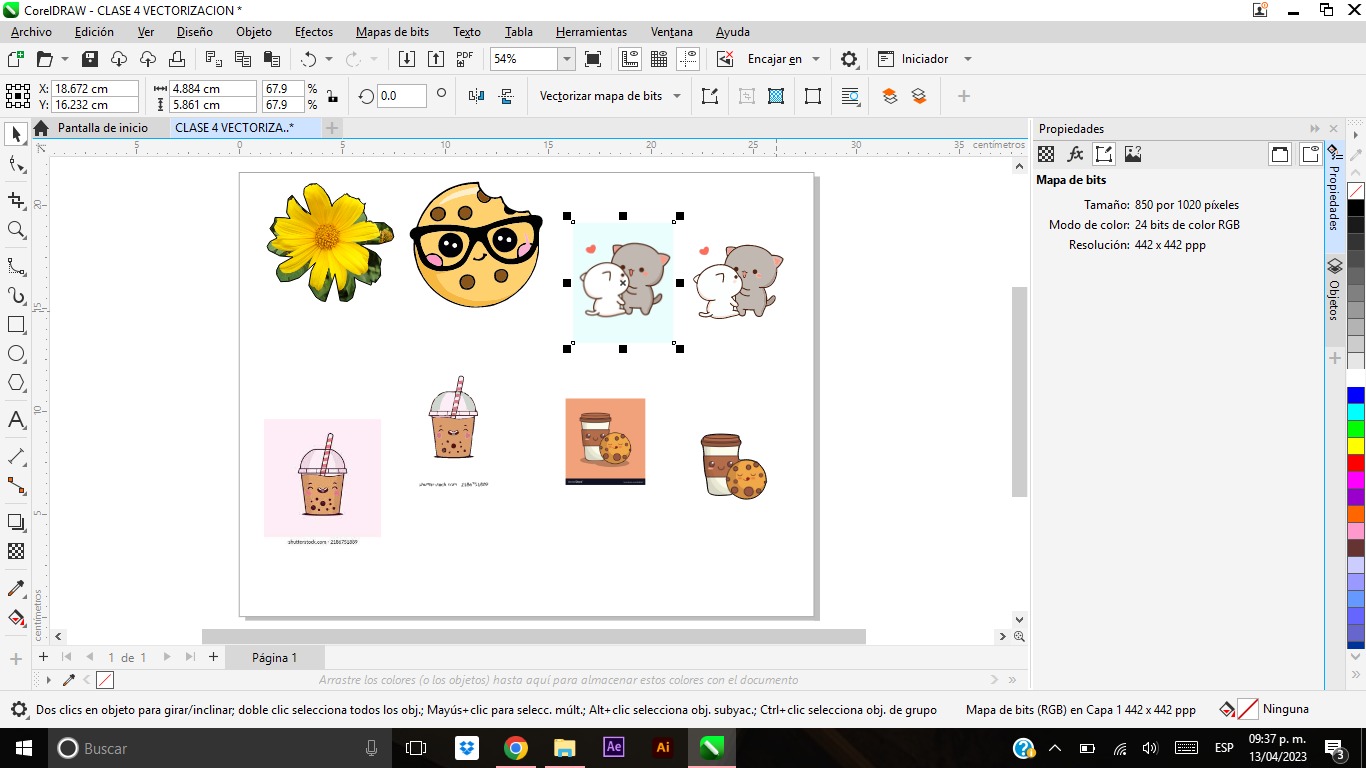Open Adobe Illustrator from the taskbar
The image size is (1366, 768).
point(662,748)
